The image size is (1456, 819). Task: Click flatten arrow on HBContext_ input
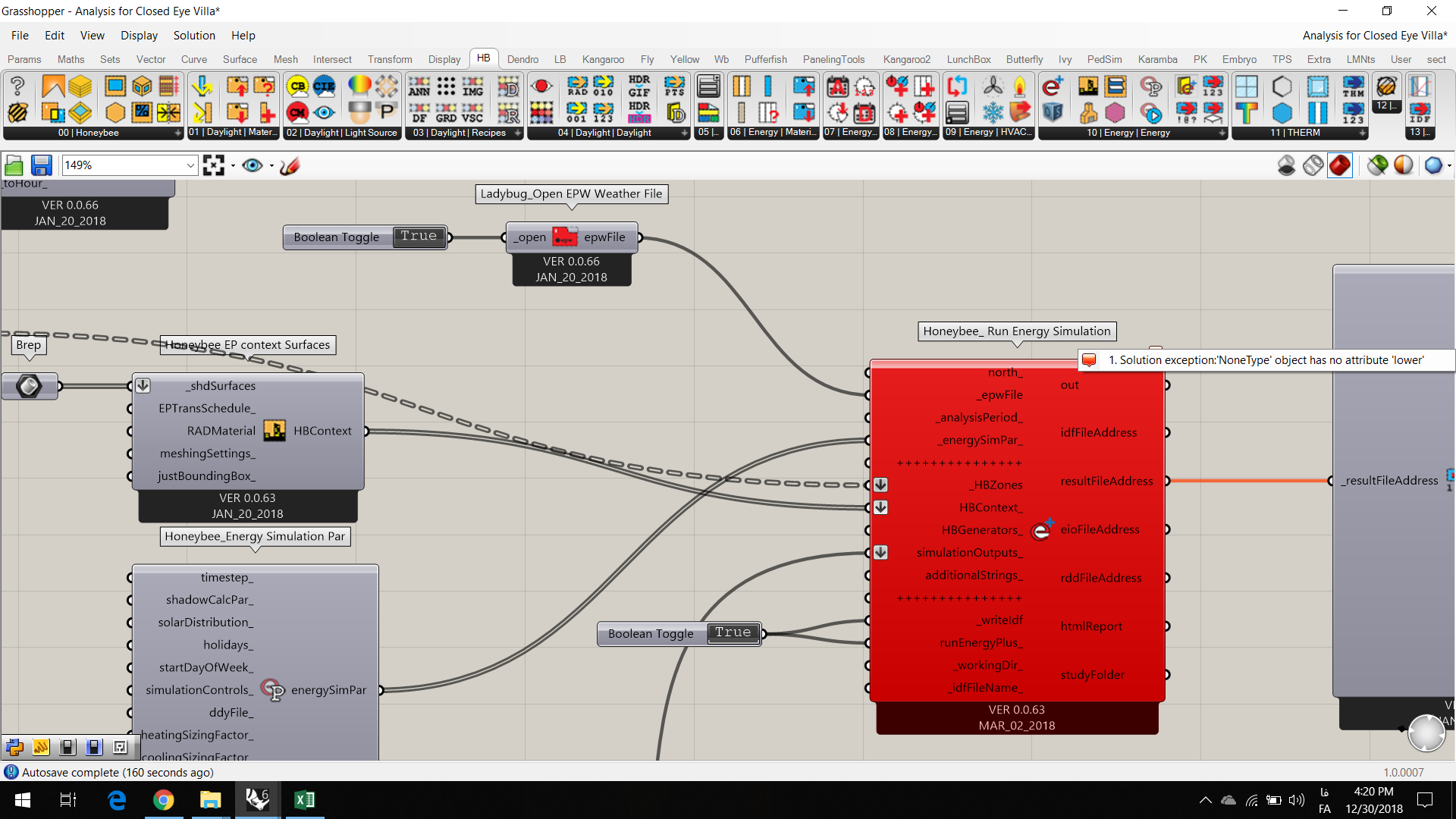[x=880, y=507]
